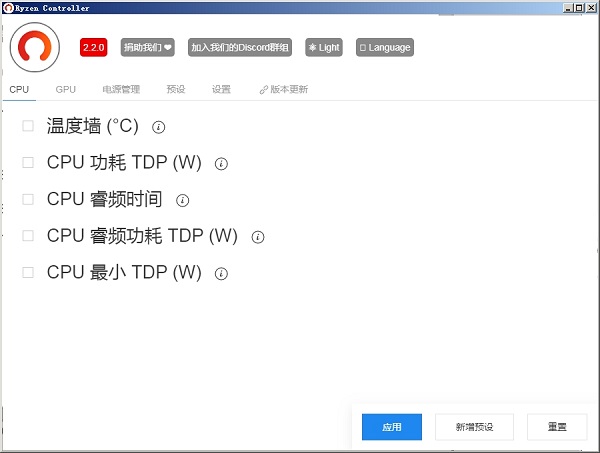Select the CPU tab
Image resolution: width=600 pixels, height=453 pixels.
(x=19, y=90)
